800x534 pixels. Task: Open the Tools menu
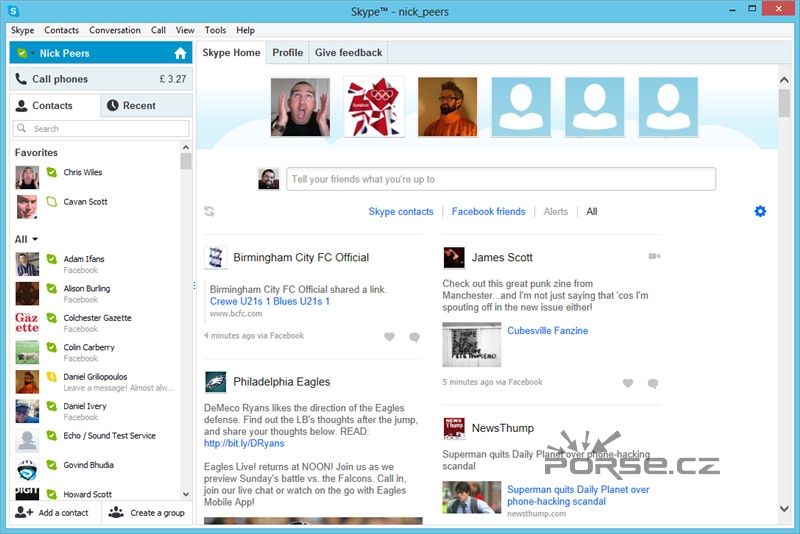pos(215,30)
